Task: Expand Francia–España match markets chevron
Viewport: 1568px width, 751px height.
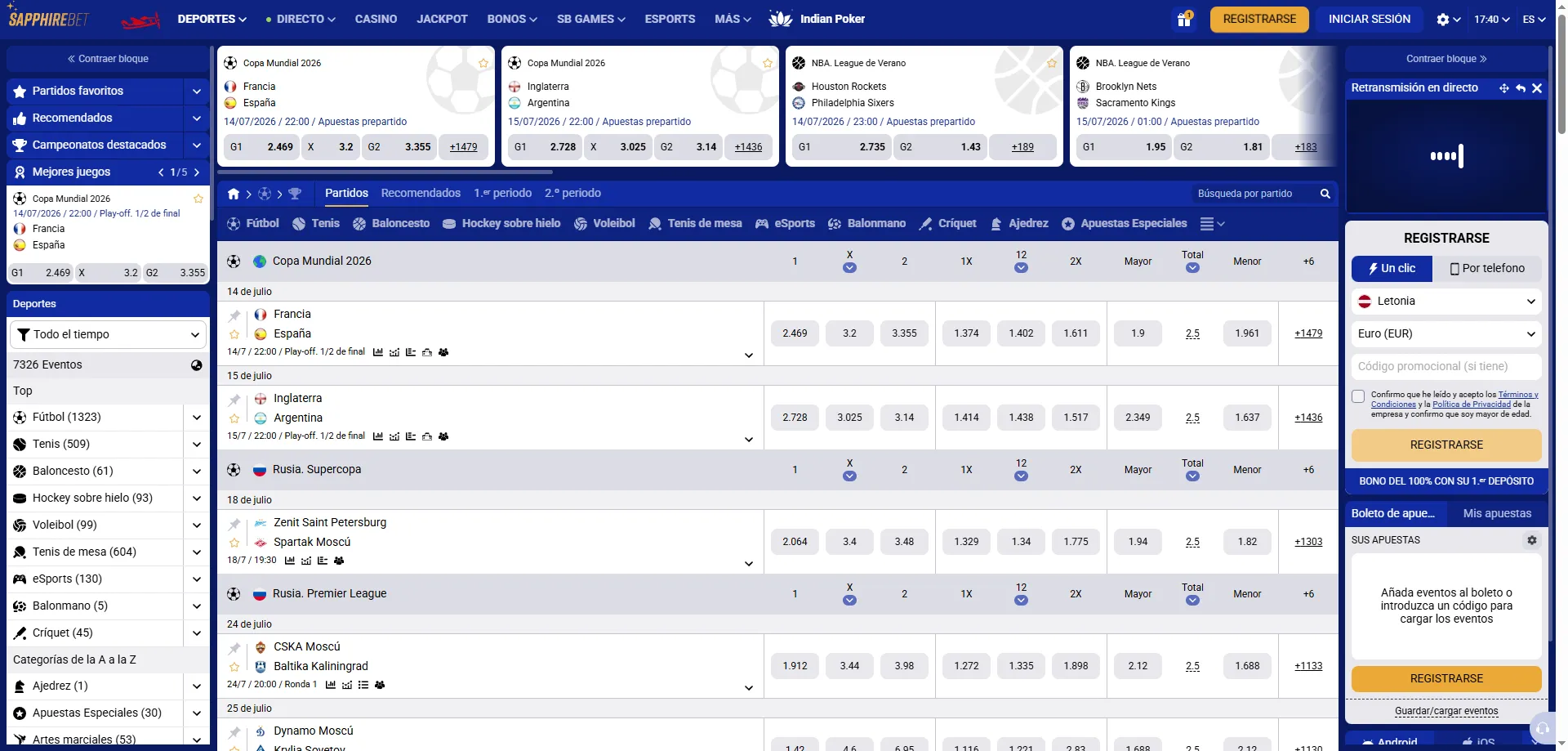Action: pyautogui.click(x=748, y=355)
